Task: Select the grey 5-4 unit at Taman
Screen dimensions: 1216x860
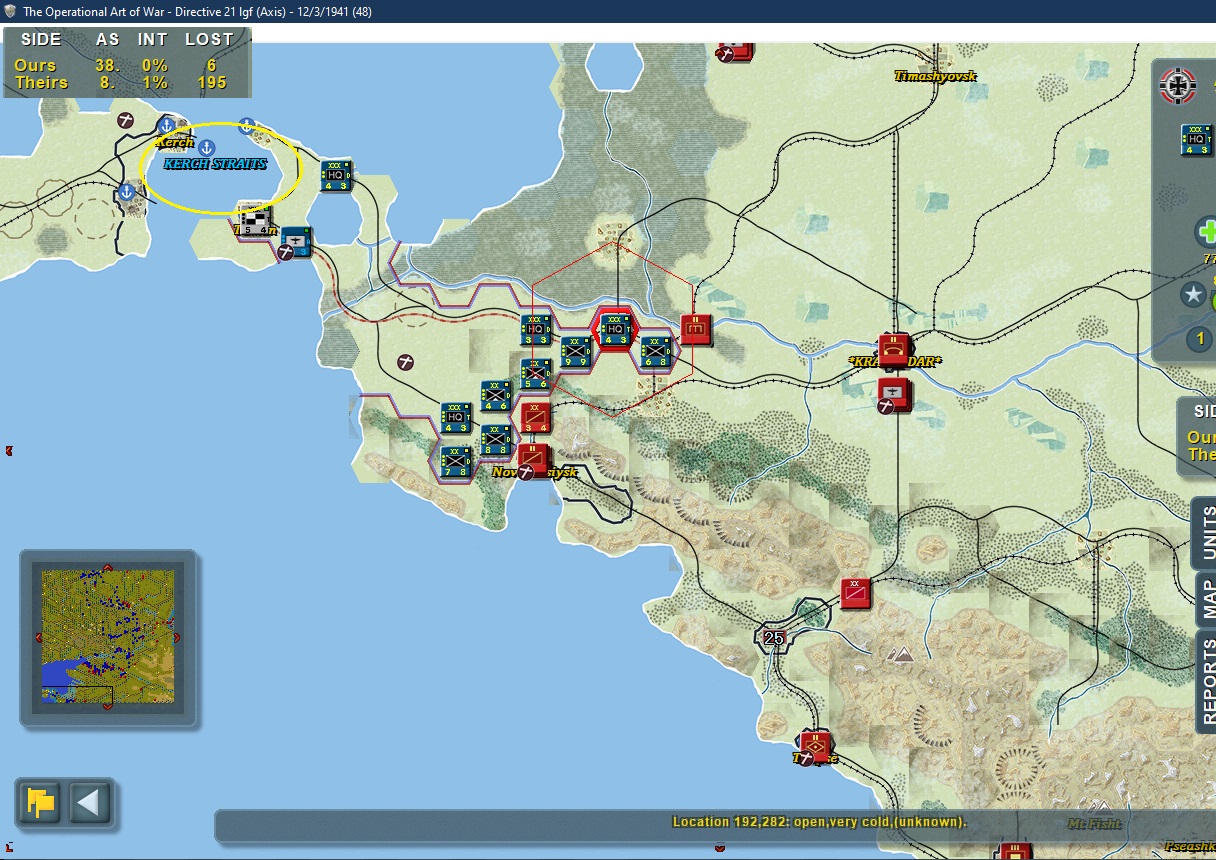Action: point(256,219)
